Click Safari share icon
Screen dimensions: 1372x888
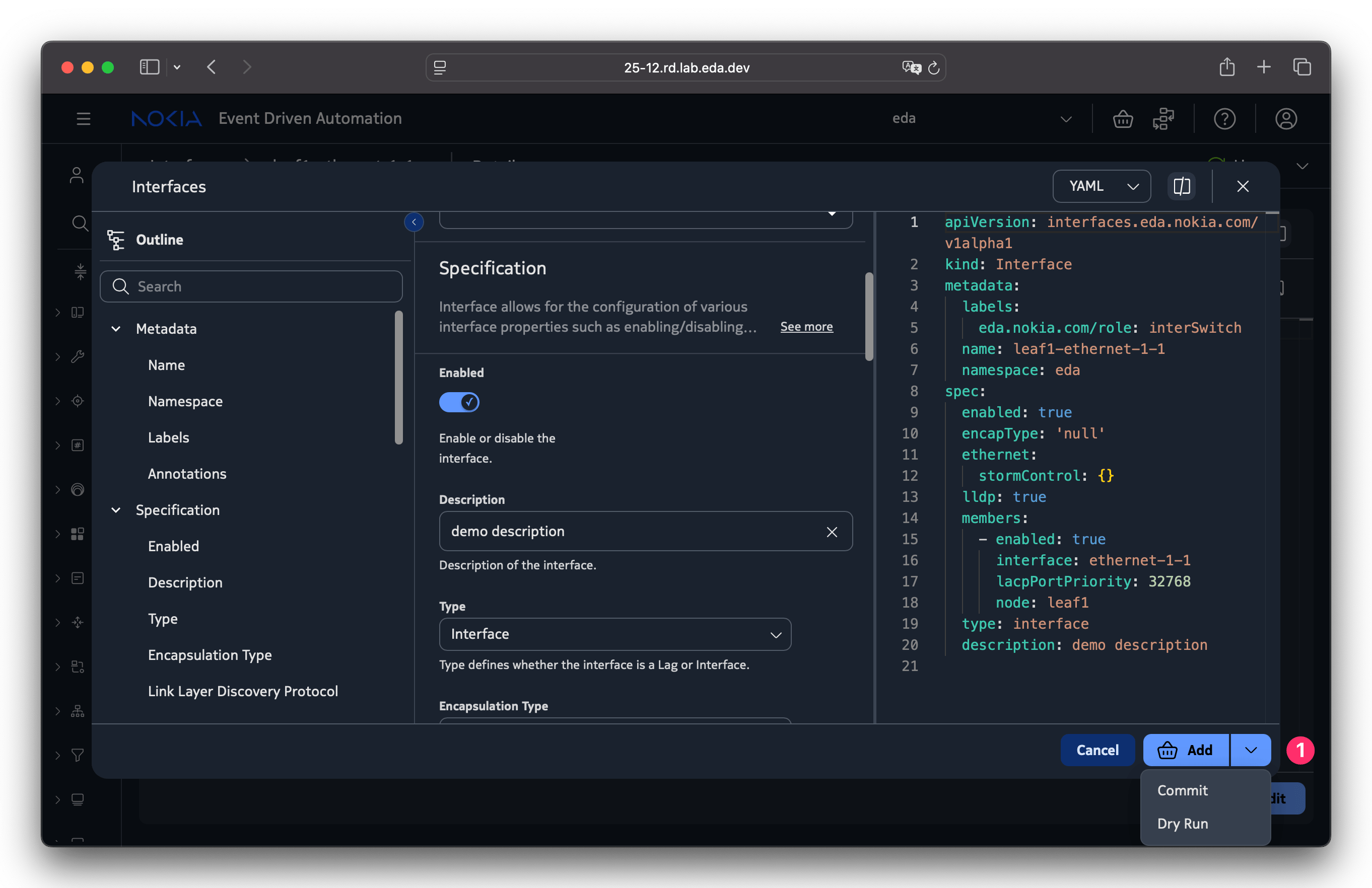coord(1227,67)
